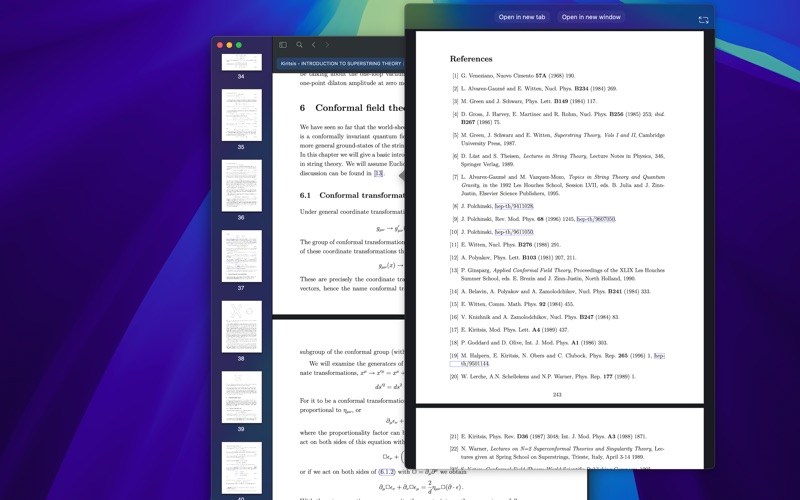
Task: Click the References heading in the preview
Action: [x=471, y=59]
